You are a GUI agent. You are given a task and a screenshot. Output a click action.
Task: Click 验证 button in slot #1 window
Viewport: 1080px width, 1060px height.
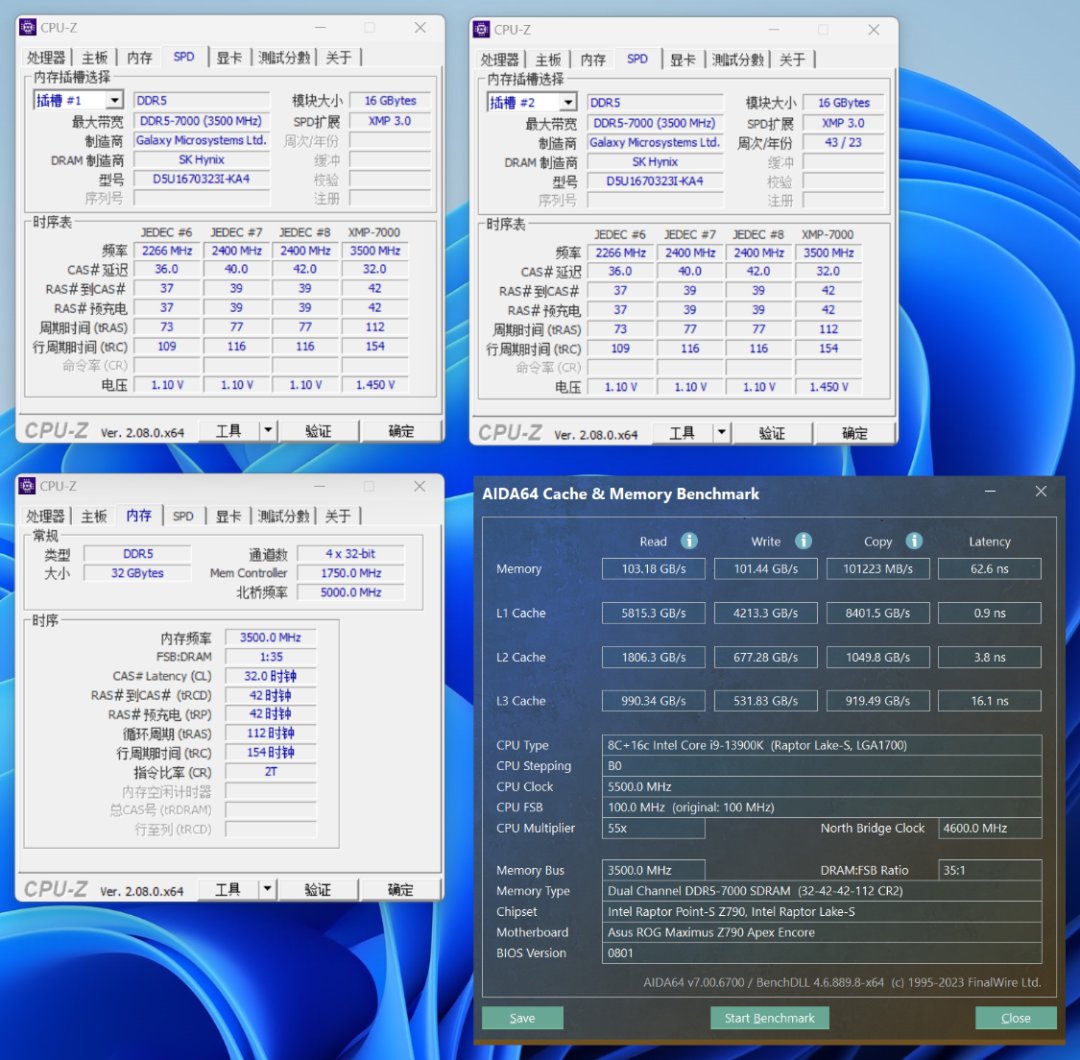(x=318, y=431)
